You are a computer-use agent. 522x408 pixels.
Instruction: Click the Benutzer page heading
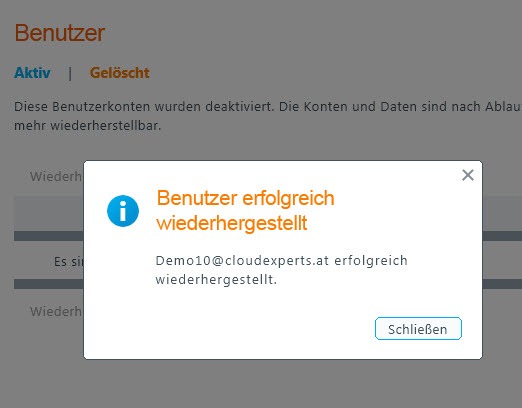pos(60,33)
